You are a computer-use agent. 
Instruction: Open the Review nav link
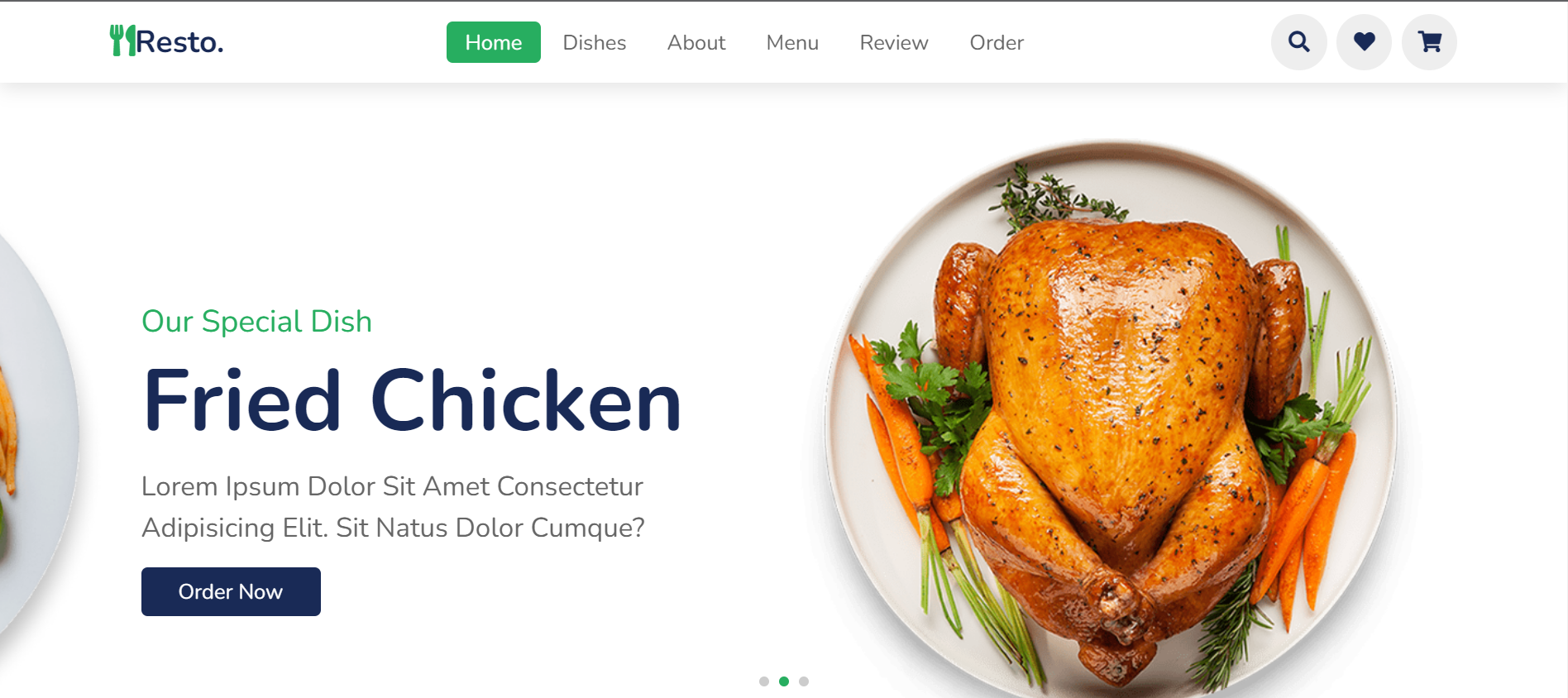tap(894, 42)
